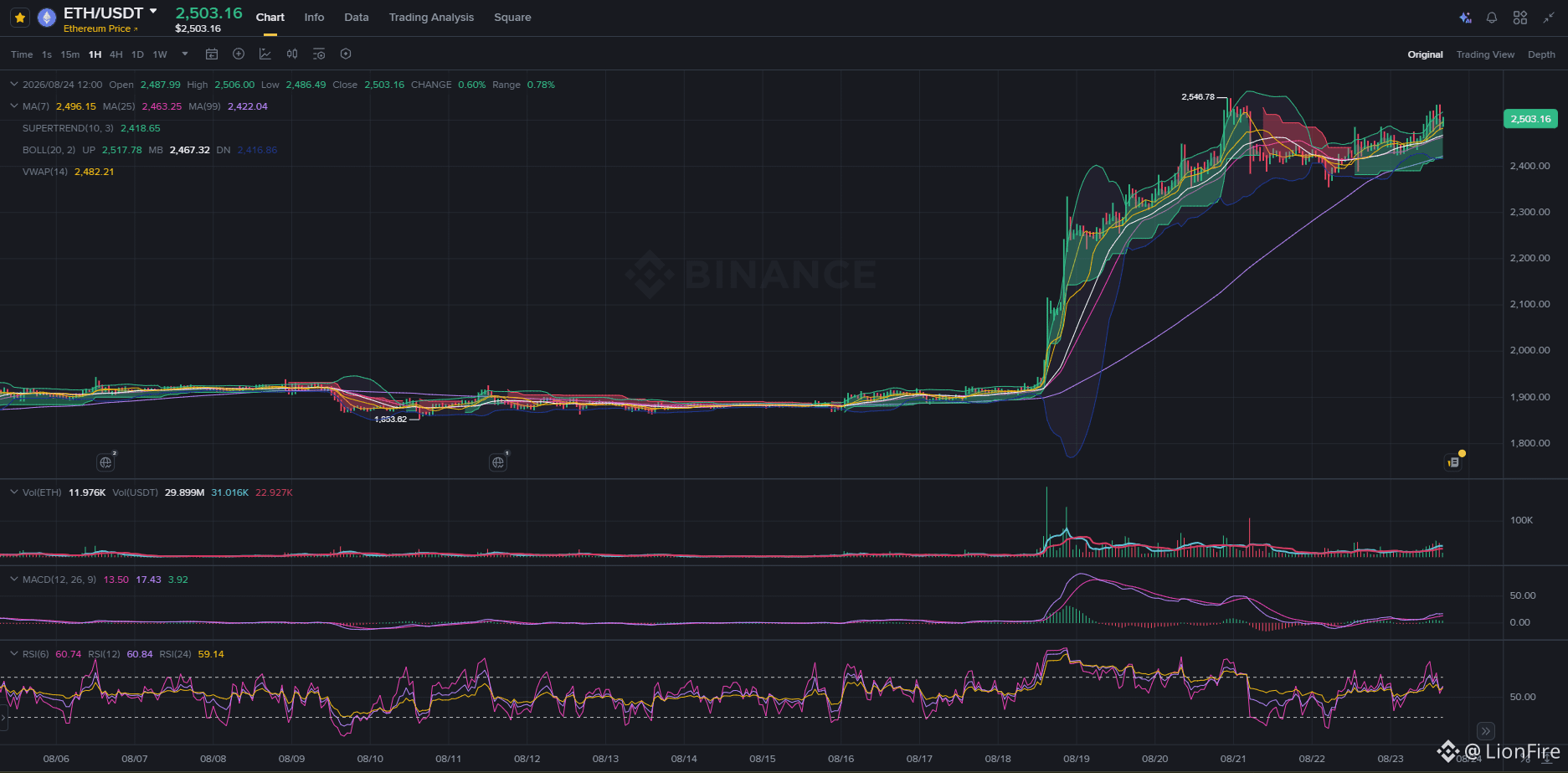Click the hexagon settings icon in toolbar

point(346,54)
